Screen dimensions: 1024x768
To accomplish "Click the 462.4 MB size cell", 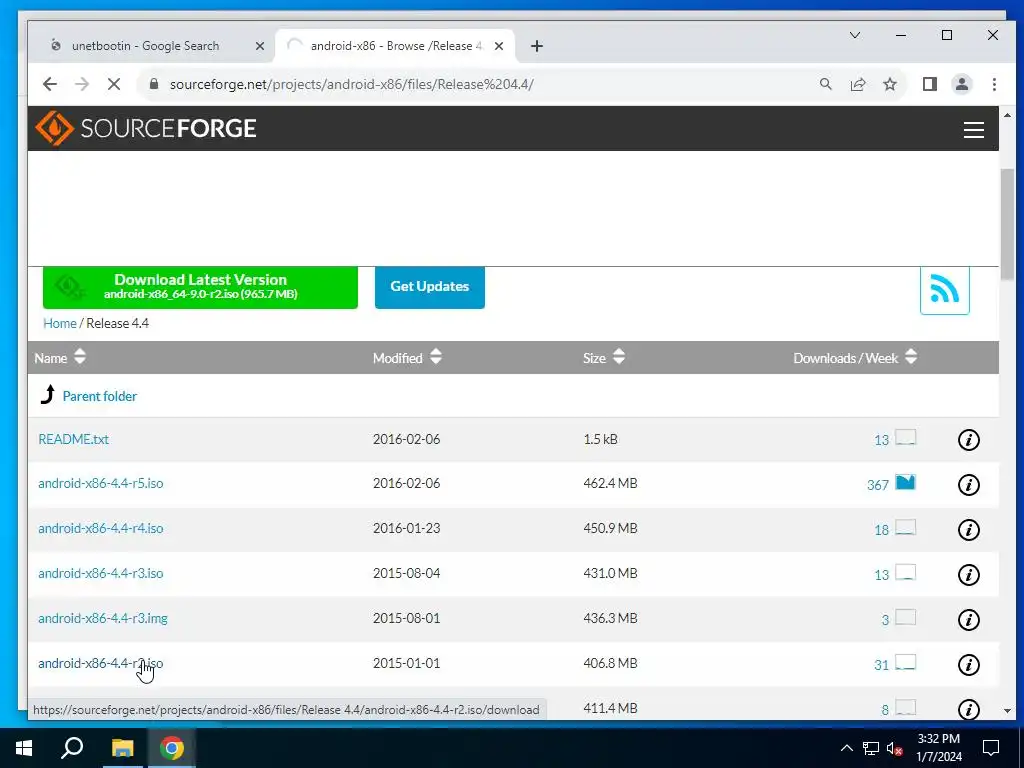I will point(610,483).
